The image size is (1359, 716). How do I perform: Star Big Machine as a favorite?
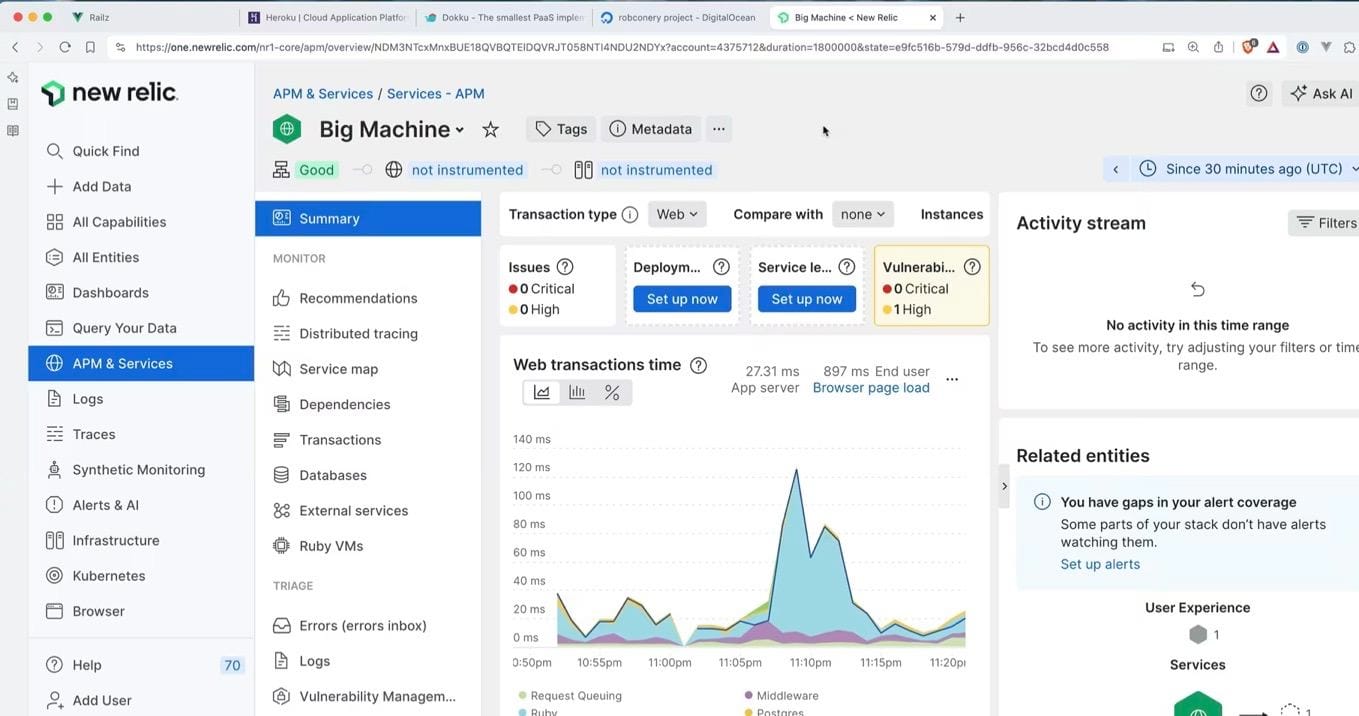[x=490, y=129]
